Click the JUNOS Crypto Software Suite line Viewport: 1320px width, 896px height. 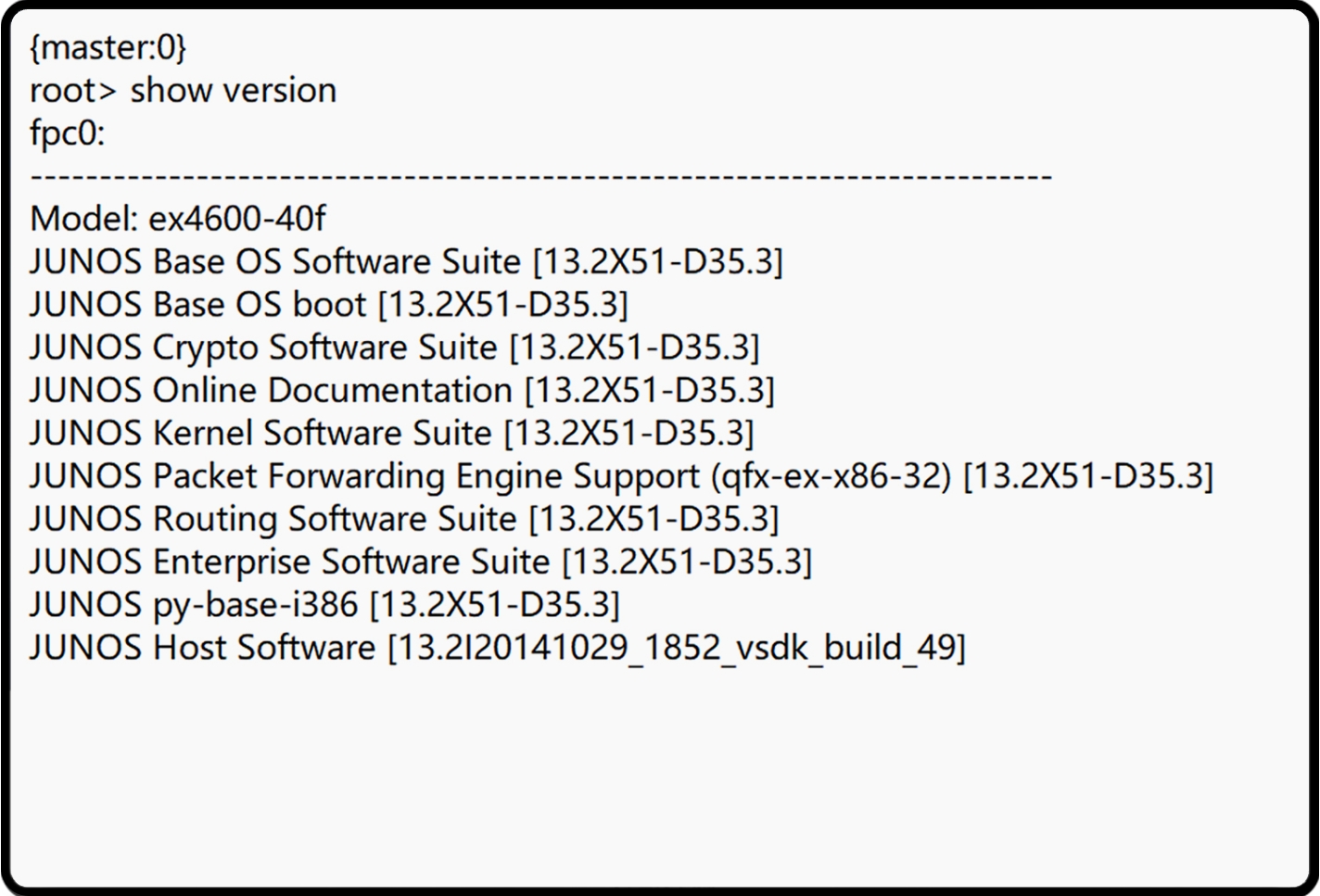(x=394, y=347)
